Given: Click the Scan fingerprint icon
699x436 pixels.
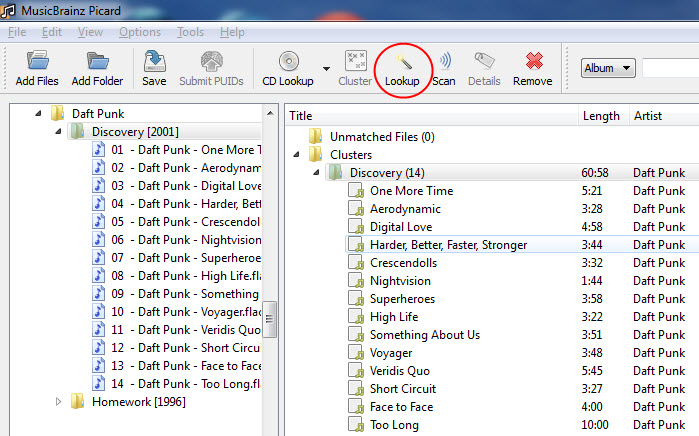Looking at the screenshot, I should pos(444,60).
